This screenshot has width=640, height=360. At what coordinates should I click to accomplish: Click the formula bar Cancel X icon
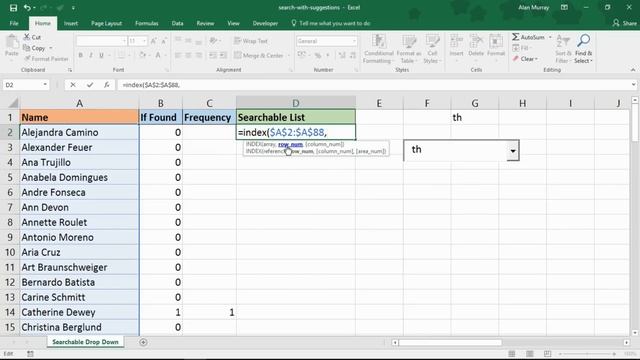point(73,85)
